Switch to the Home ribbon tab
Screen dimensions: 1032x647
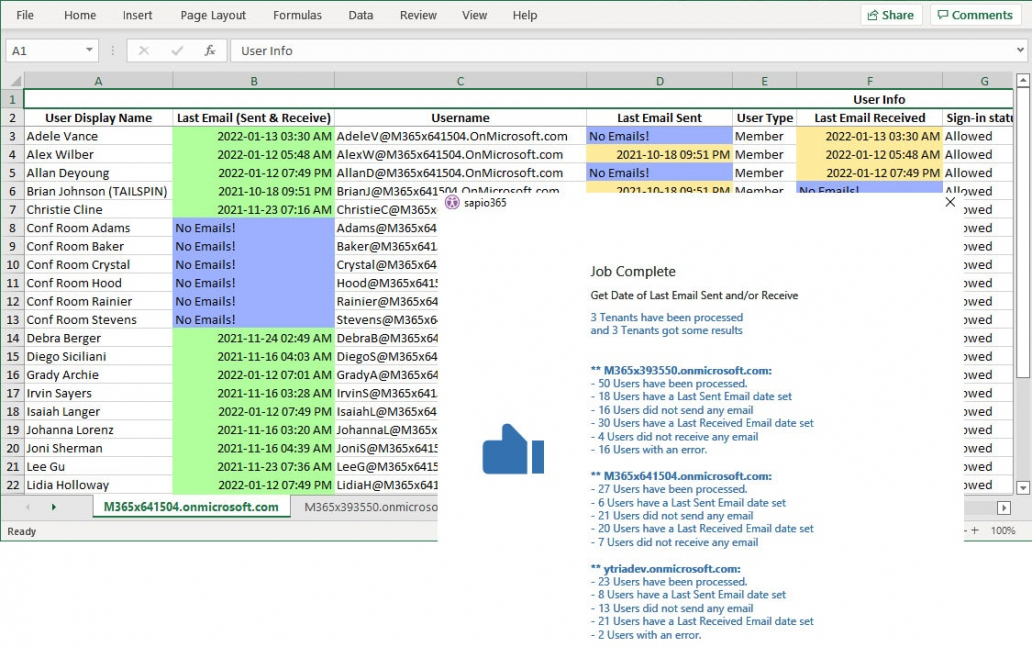point(80,15)
